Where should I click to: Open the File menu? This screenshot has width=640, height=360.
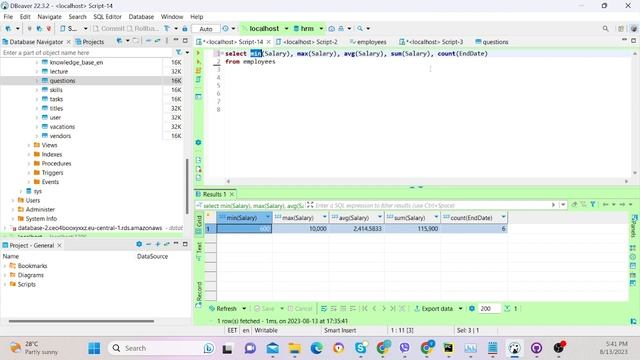tap(8, 17)
